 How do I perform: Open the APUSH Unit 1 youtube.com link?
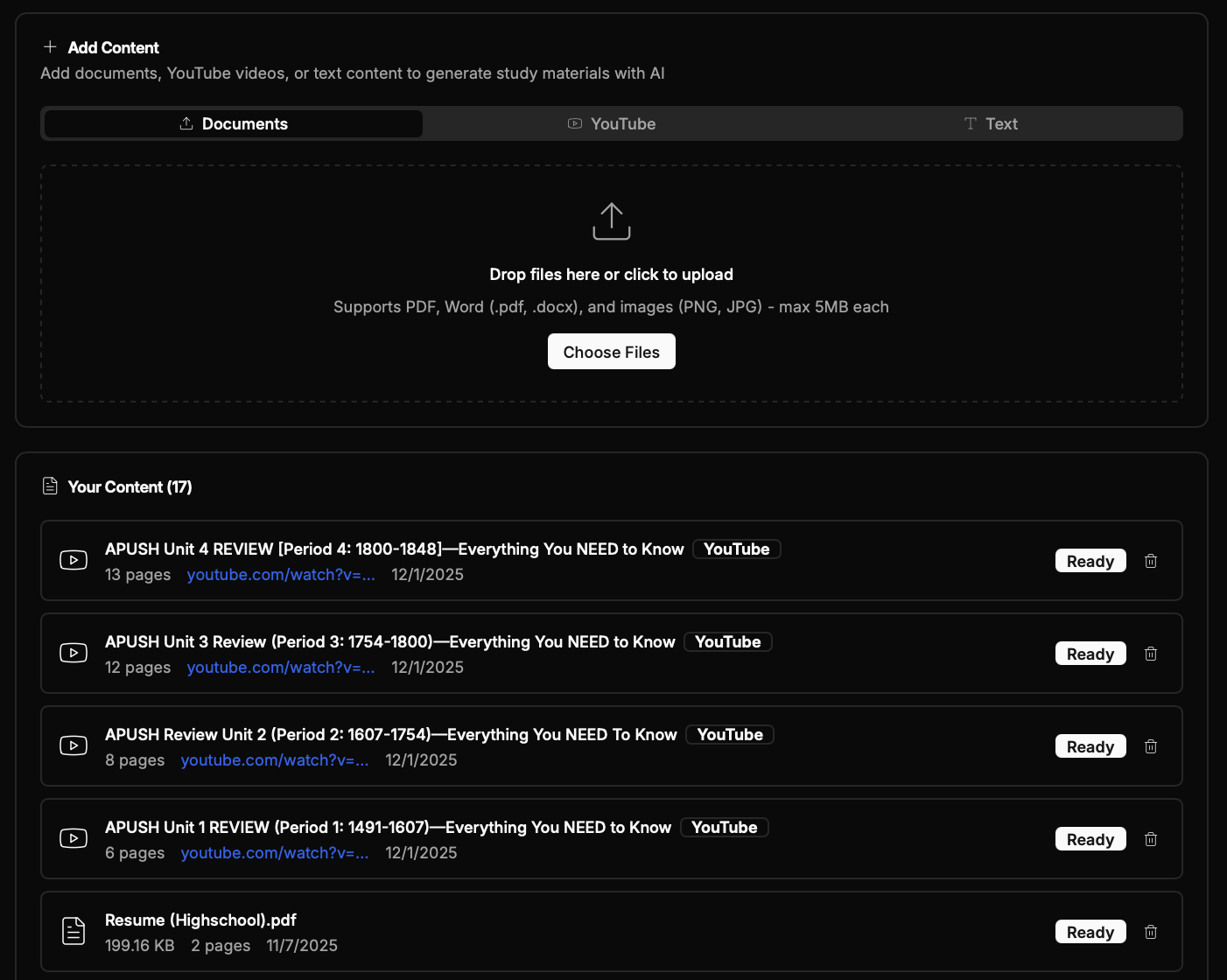click(274, 853)
